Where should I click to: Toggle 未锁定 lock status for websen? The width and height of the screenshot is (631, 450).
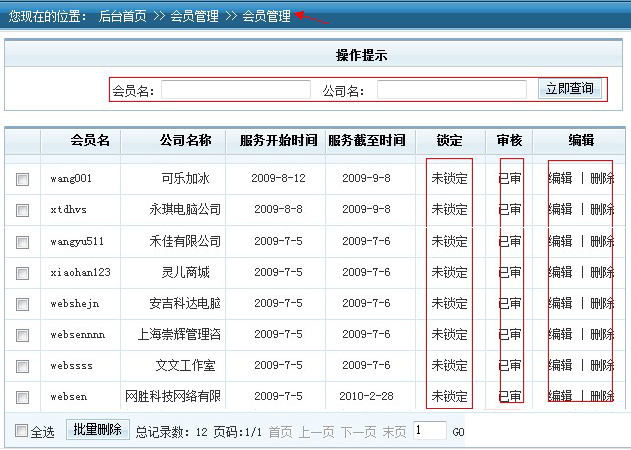[x=450, y=396]
